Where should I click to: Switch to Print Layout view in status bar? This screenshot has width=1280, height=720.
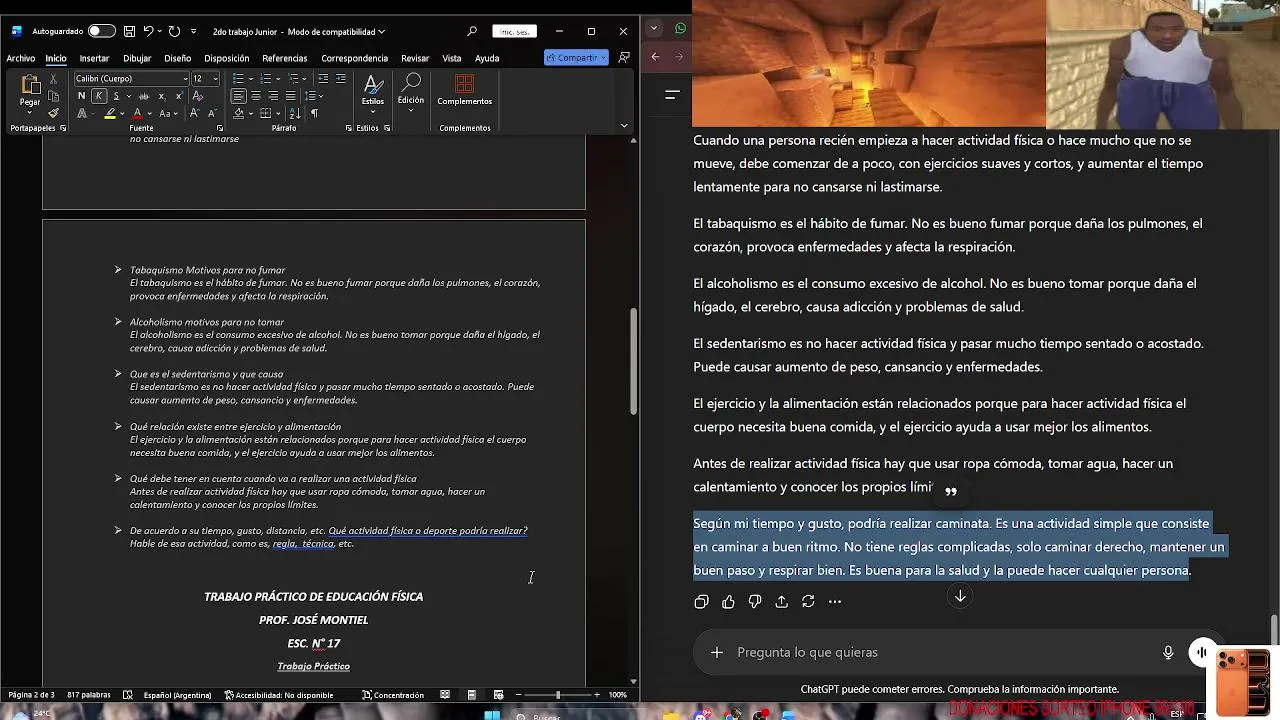[472, 695]
